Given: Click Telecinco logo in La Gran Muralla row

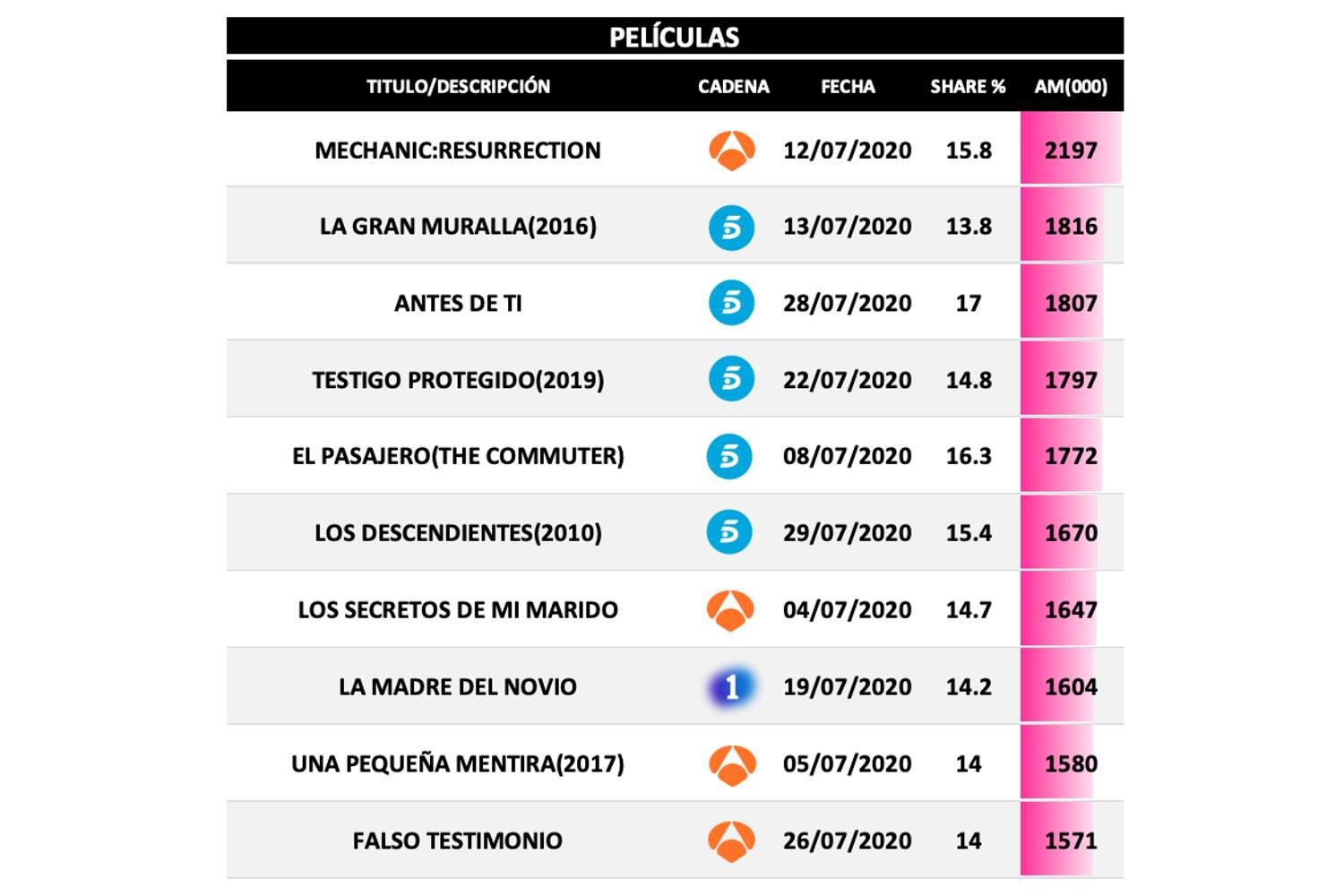Looking at the screenshot, I should coord(731,227).
